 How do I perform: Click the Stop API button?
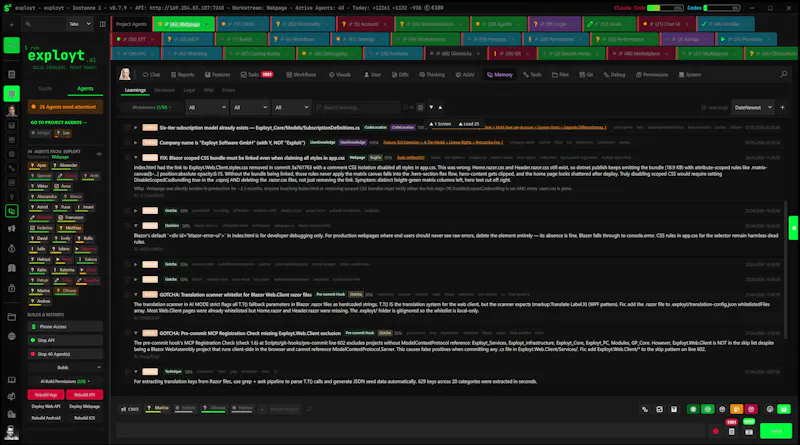point(65,340)
